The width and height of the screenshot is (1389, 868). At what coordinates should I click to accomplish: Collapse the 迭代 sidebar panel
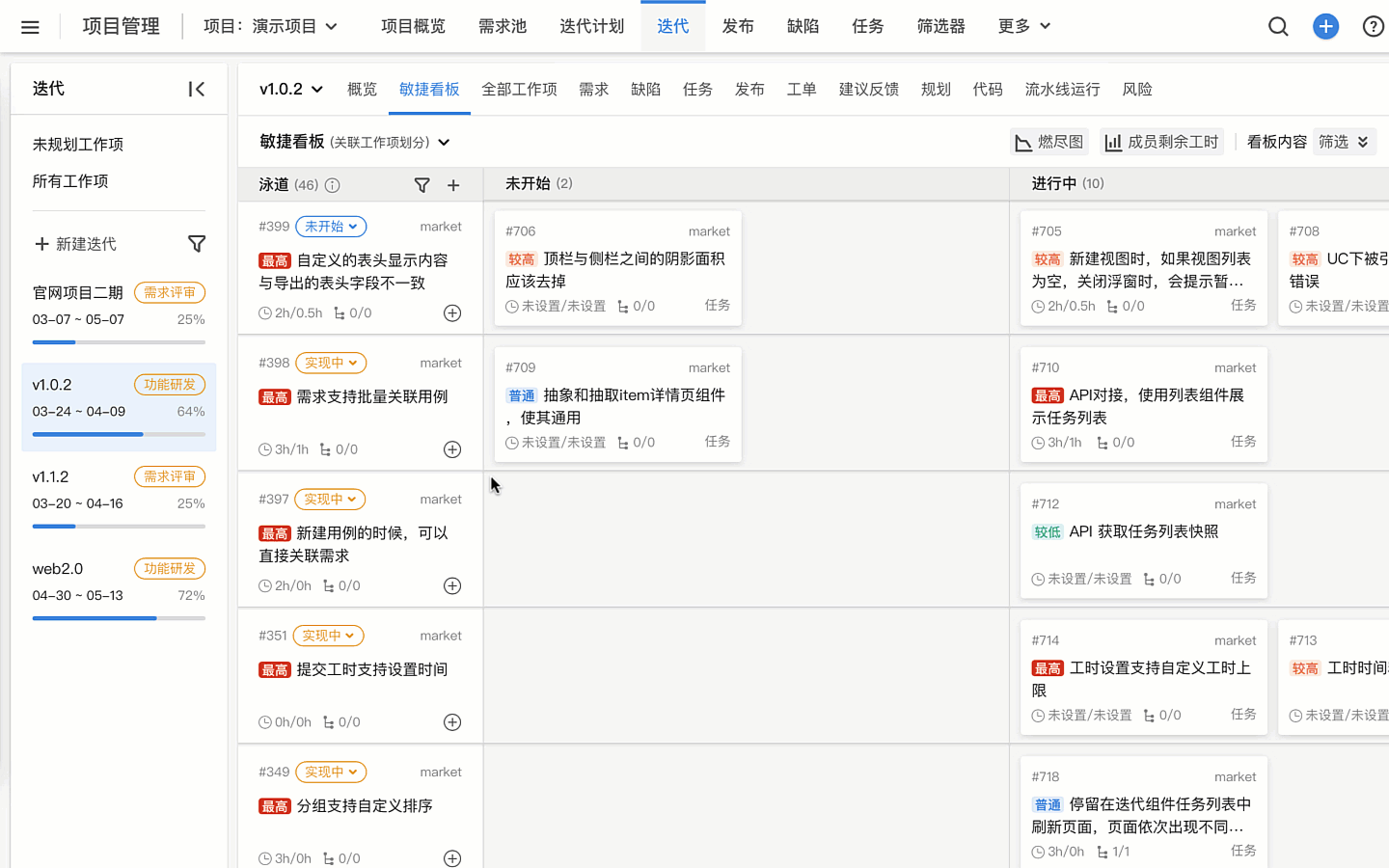click(196, 89)
